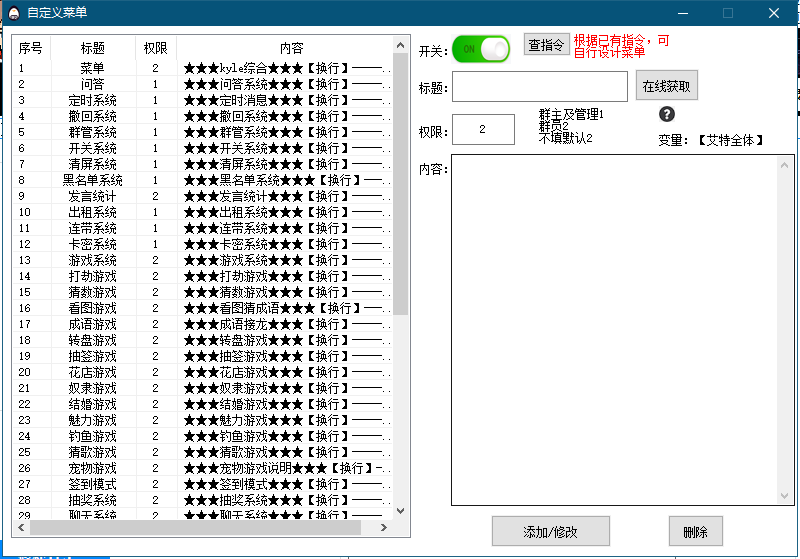Select the 定时系统 row

pos(203,100)
